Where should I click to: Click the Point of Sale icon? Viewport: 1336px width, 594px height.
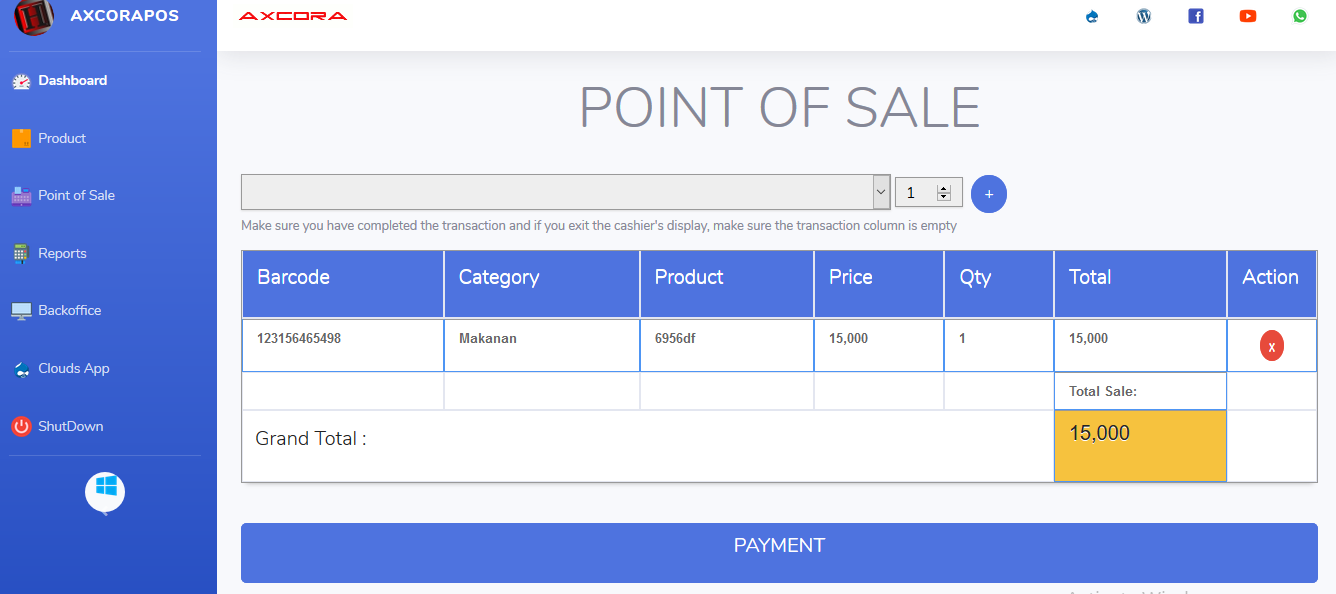tap(22, 195)
